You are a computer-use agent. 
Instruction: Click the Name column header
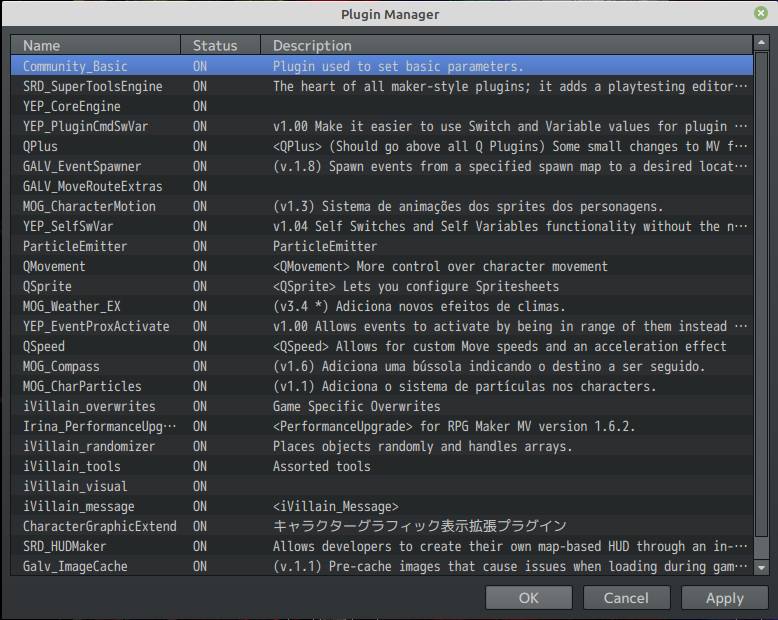[x=96, y=45]
